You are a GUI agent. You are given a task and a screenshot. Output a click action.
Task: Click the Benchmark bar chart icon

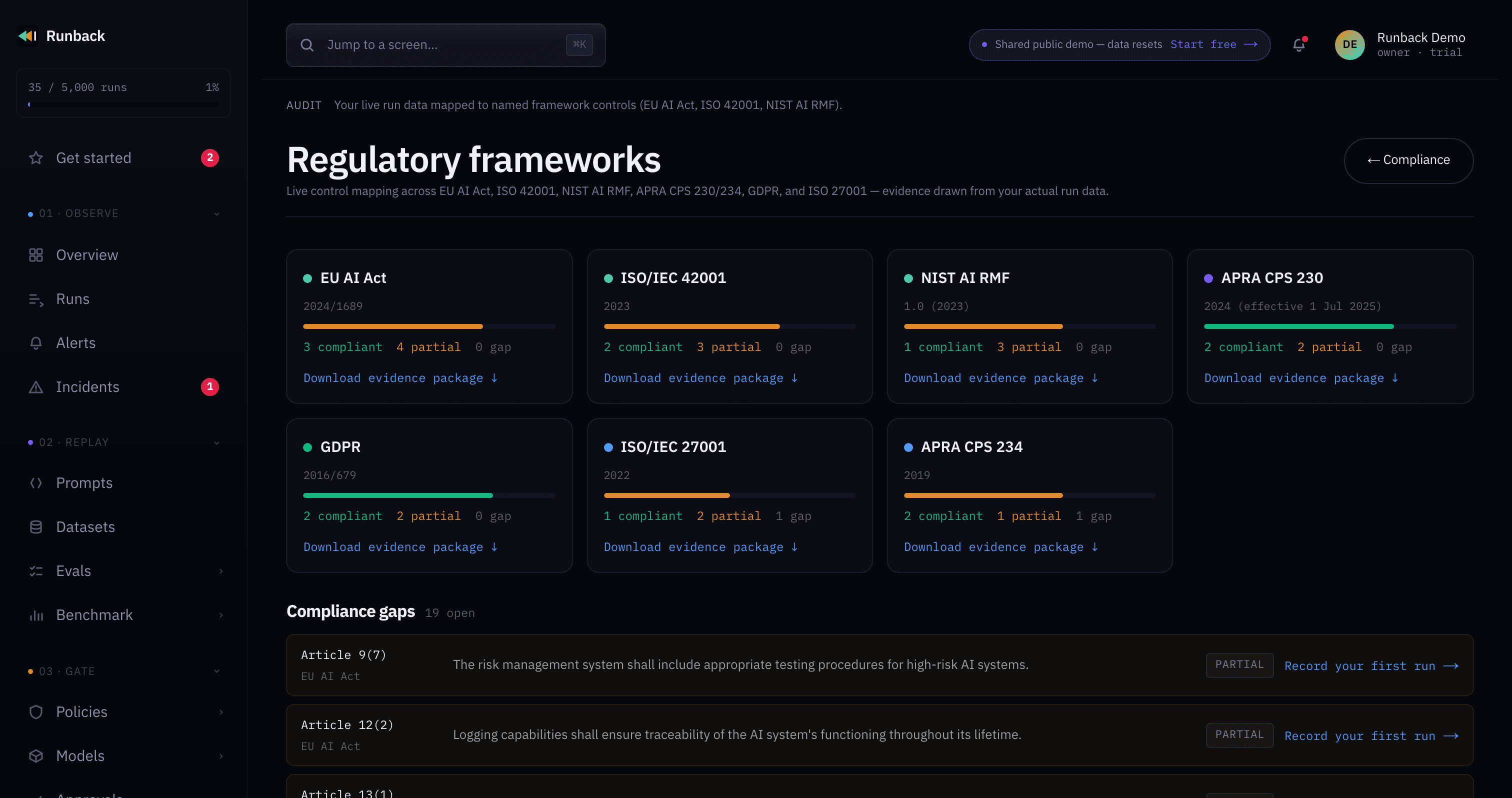(36, 615)
